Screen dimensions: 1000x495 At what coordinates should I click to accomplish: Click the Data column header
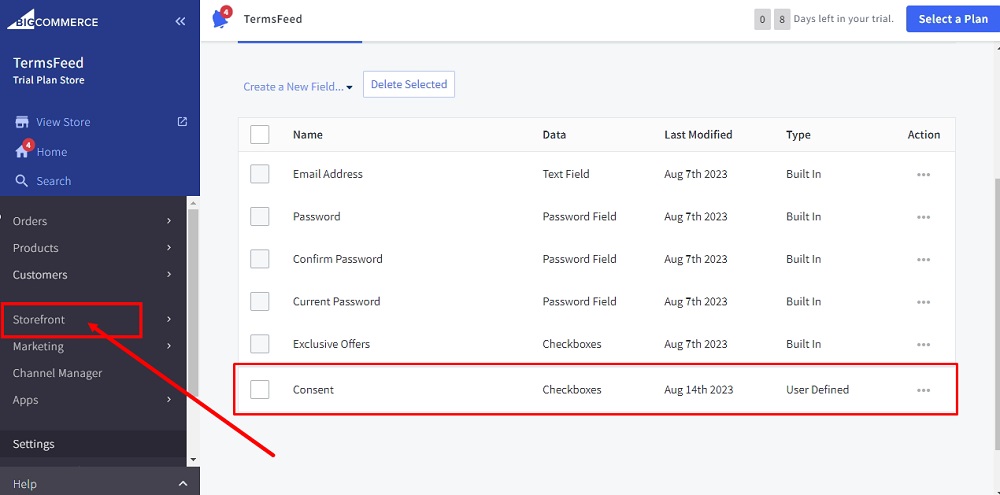tap(554, 135)
